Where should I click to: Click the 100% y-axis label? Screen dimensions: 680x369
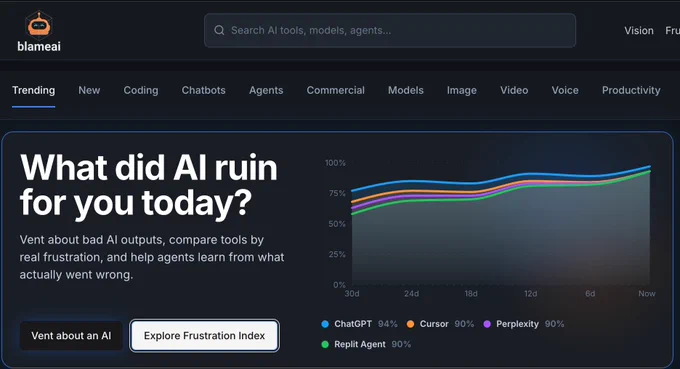click(335, 163)
